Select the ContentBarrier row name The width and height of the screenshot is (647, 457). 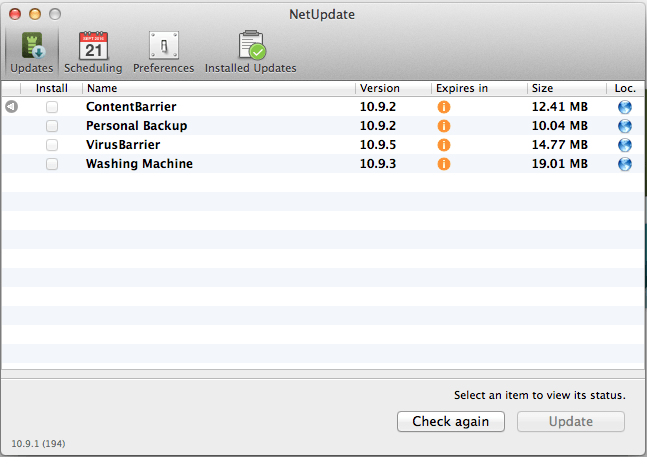pos(131,107)
